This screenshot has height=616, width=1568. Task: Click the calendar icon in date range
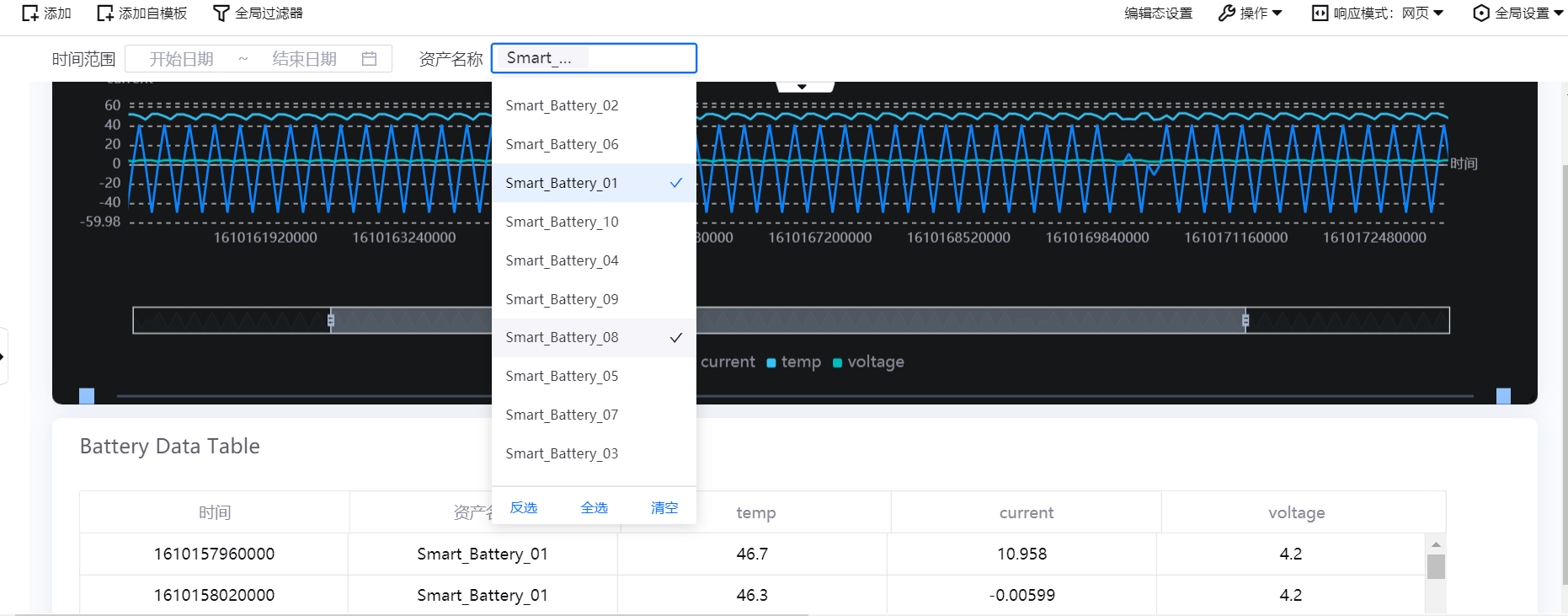click(x=369, y=59)
